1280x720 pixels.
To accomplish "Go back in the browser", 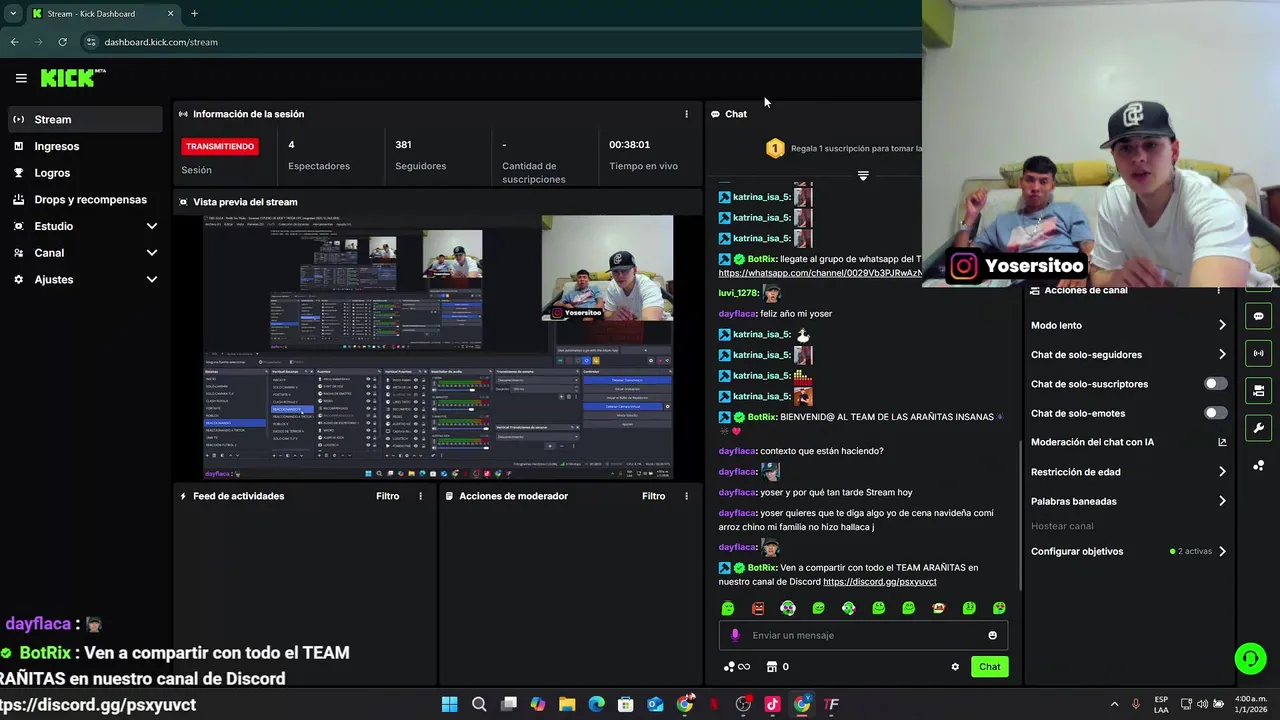I will tap(14, 42).
